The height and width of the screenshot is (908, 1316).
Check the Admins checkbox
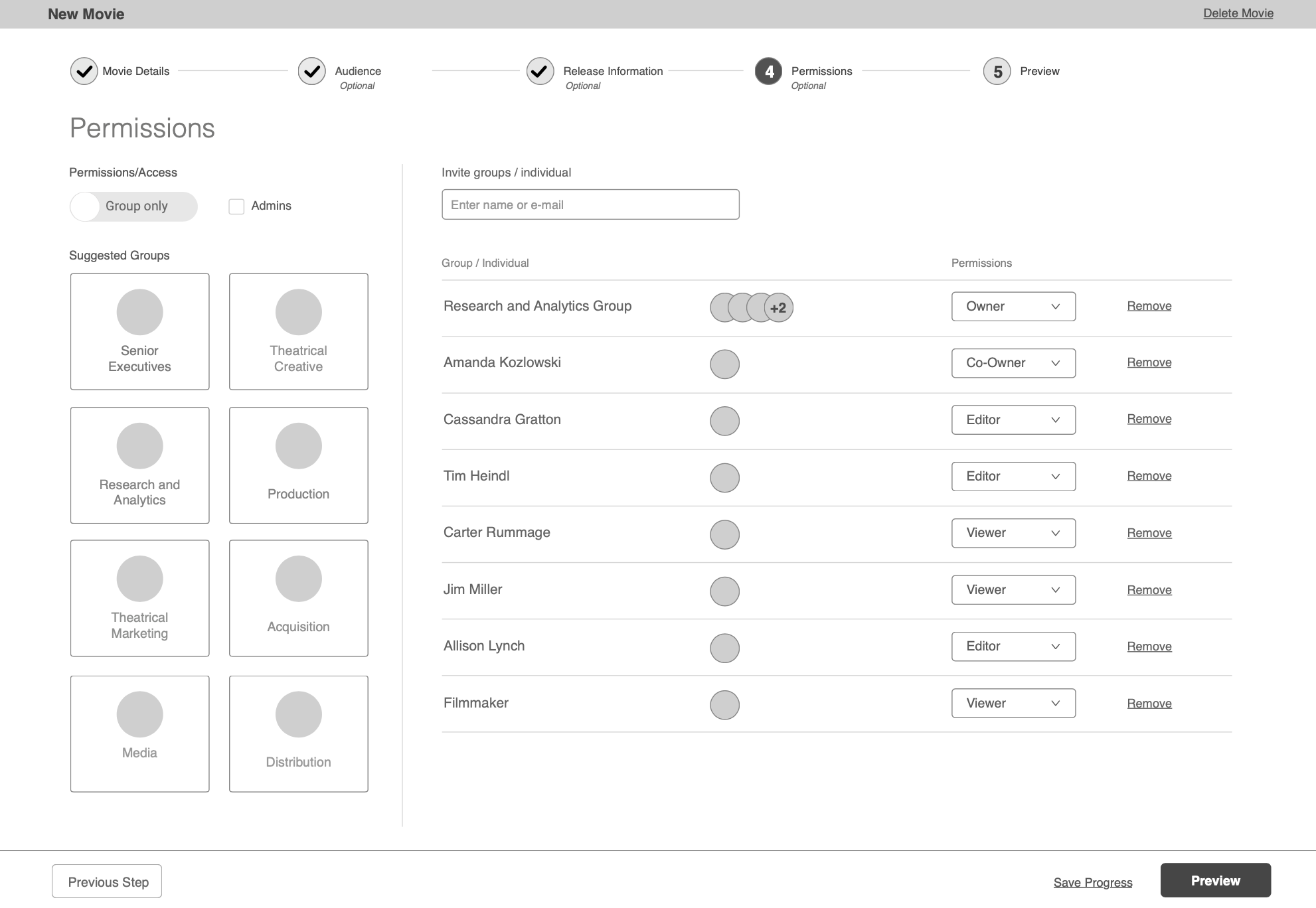236,206
